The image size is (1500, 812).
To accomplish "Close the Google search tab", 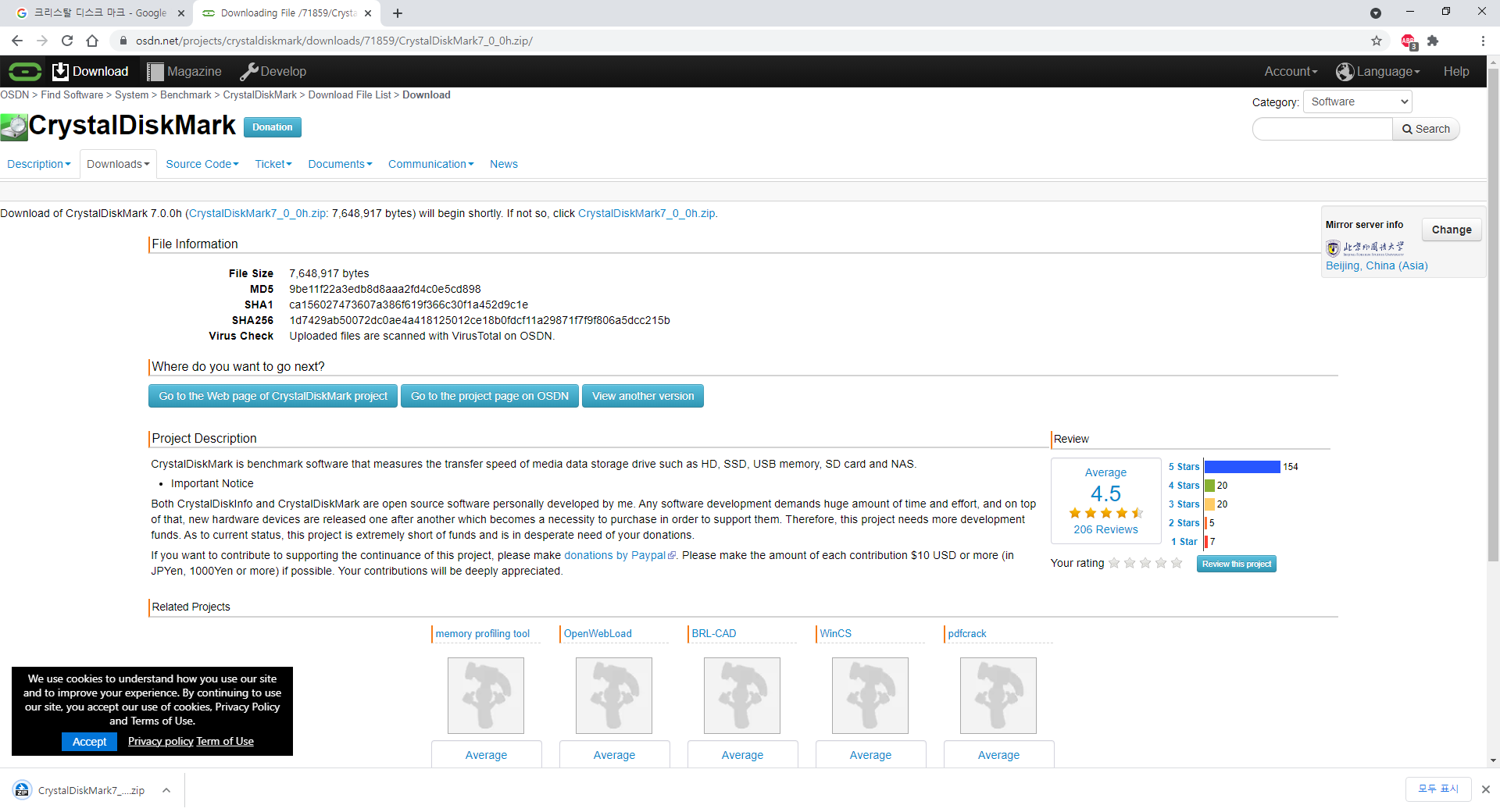I will [x=180, y=13].
